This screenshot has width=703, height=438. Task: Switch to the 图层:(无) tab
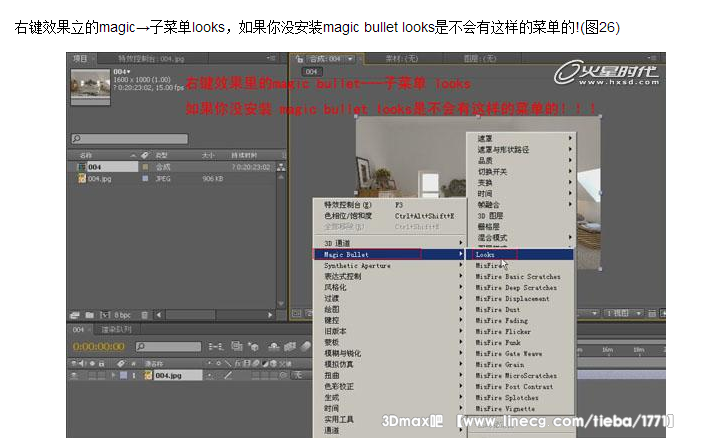click(480, 58)
